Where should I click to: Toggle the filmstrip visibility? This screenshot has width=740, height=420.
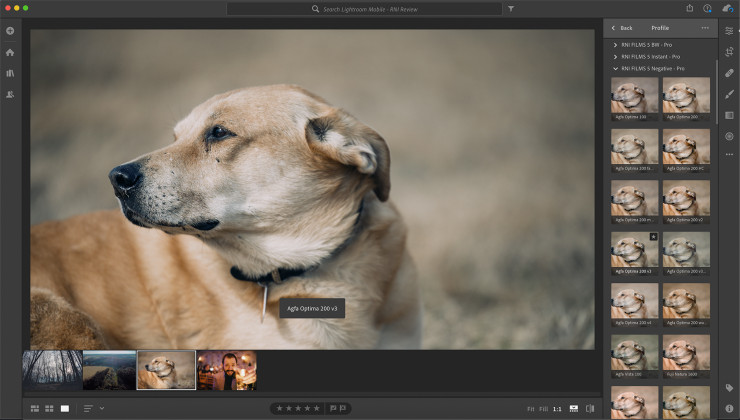574,408
